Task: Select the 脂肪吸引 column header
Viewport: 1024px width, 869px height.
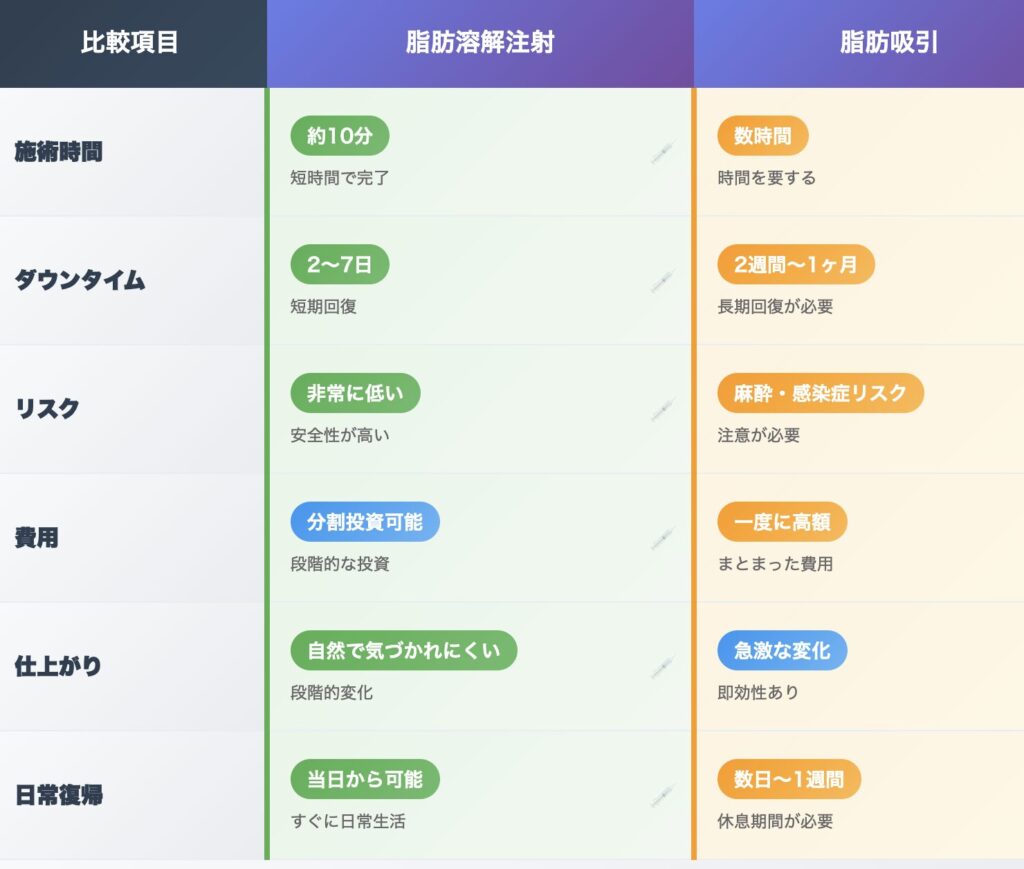Action: 859,43
